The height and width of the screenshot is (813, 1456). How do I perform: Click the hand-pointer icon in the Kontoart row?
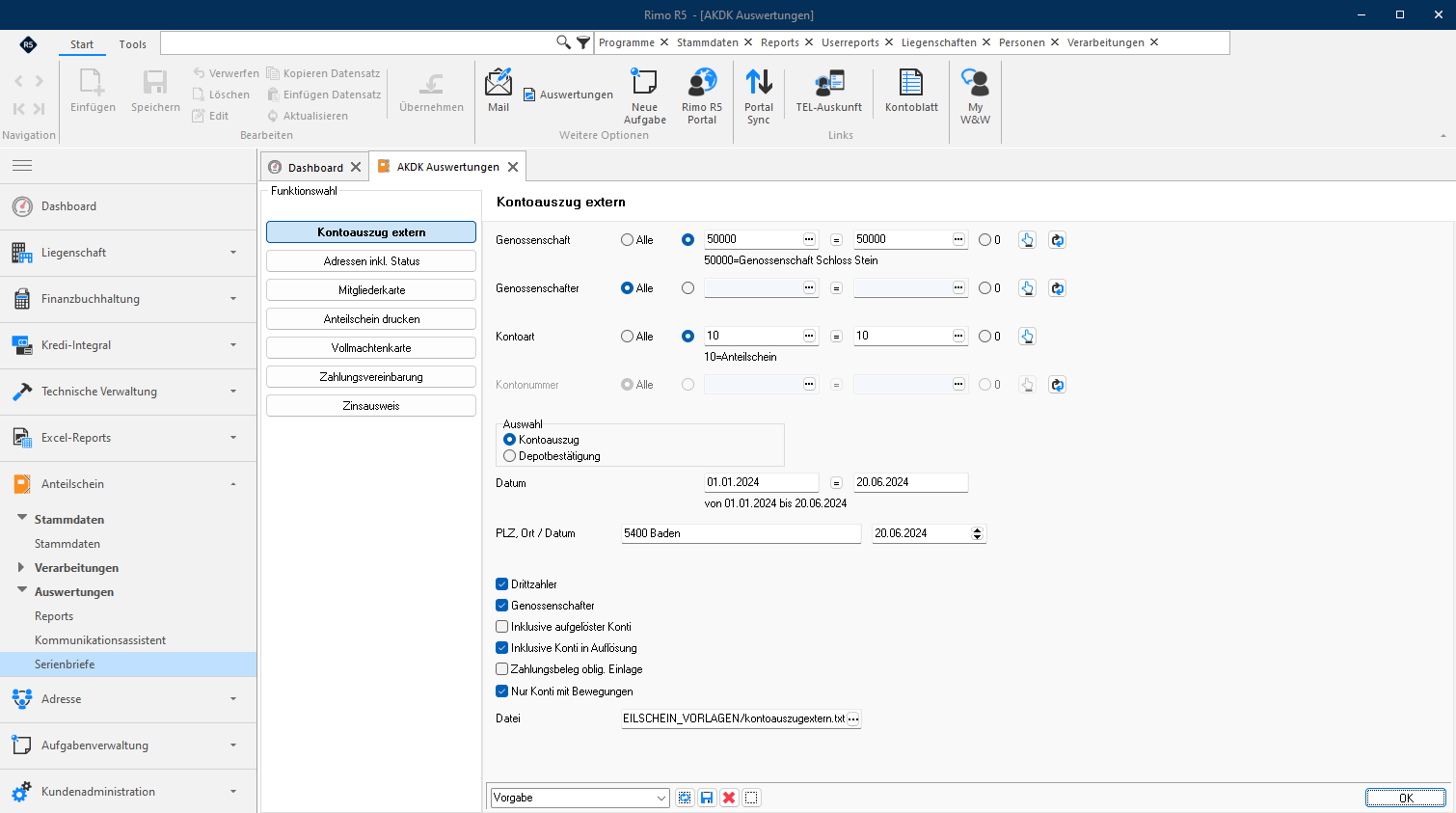click(x=1027, y=337)
